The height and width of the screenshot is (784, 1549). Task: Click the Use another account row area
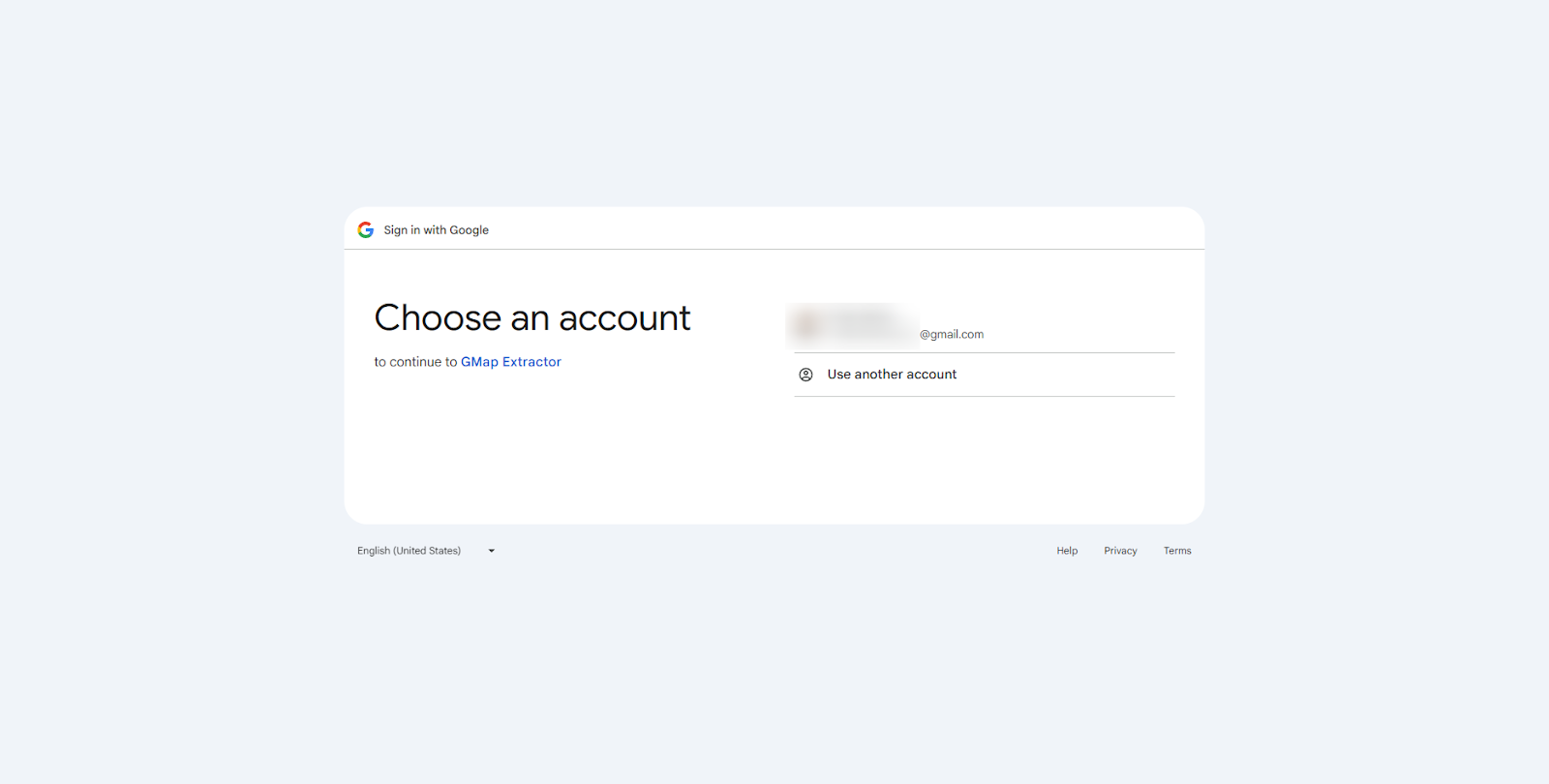coord(983,374)
